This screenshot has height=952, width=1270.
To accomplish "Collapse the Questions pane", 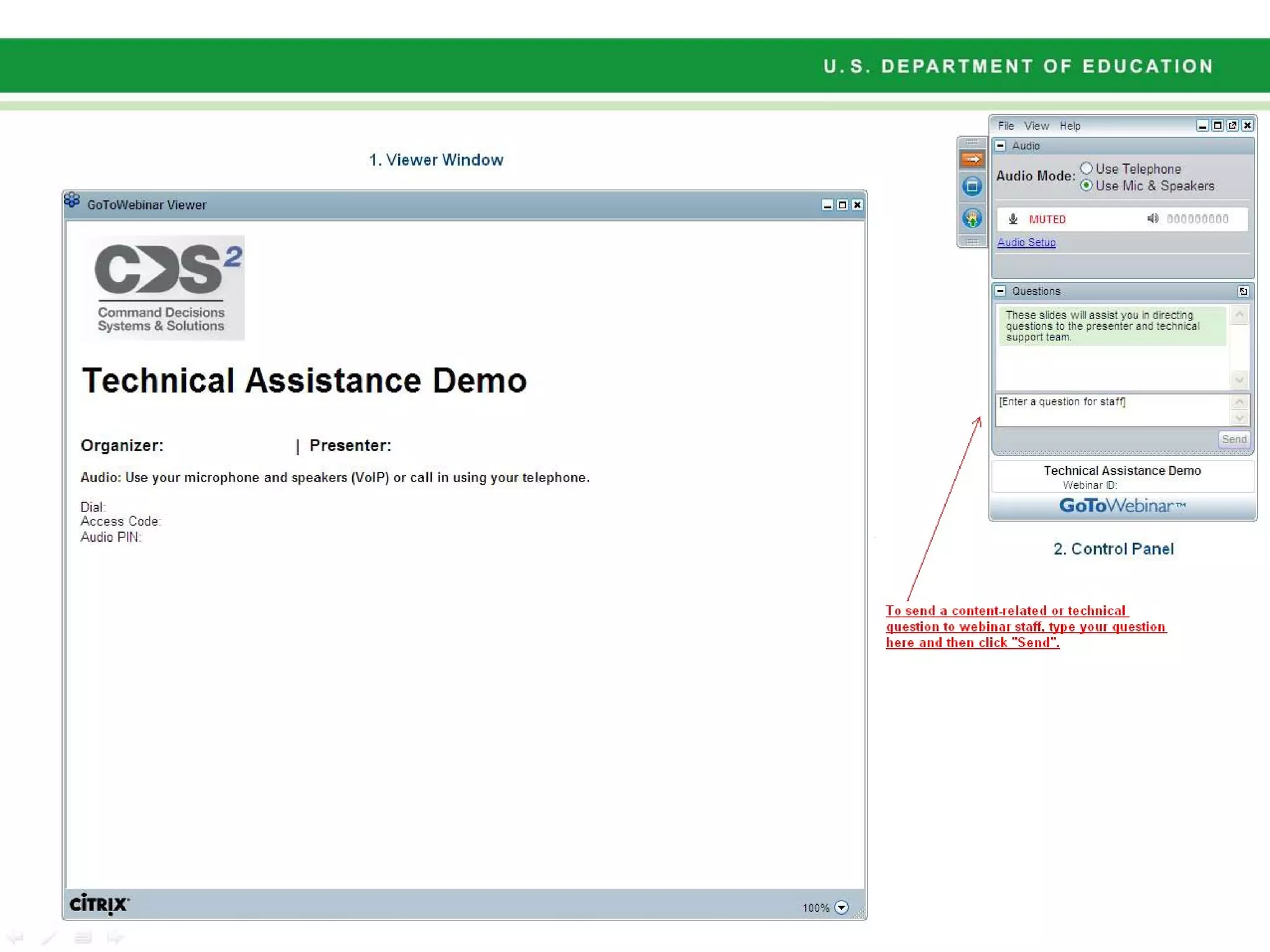I will [x=1000, y=291].
